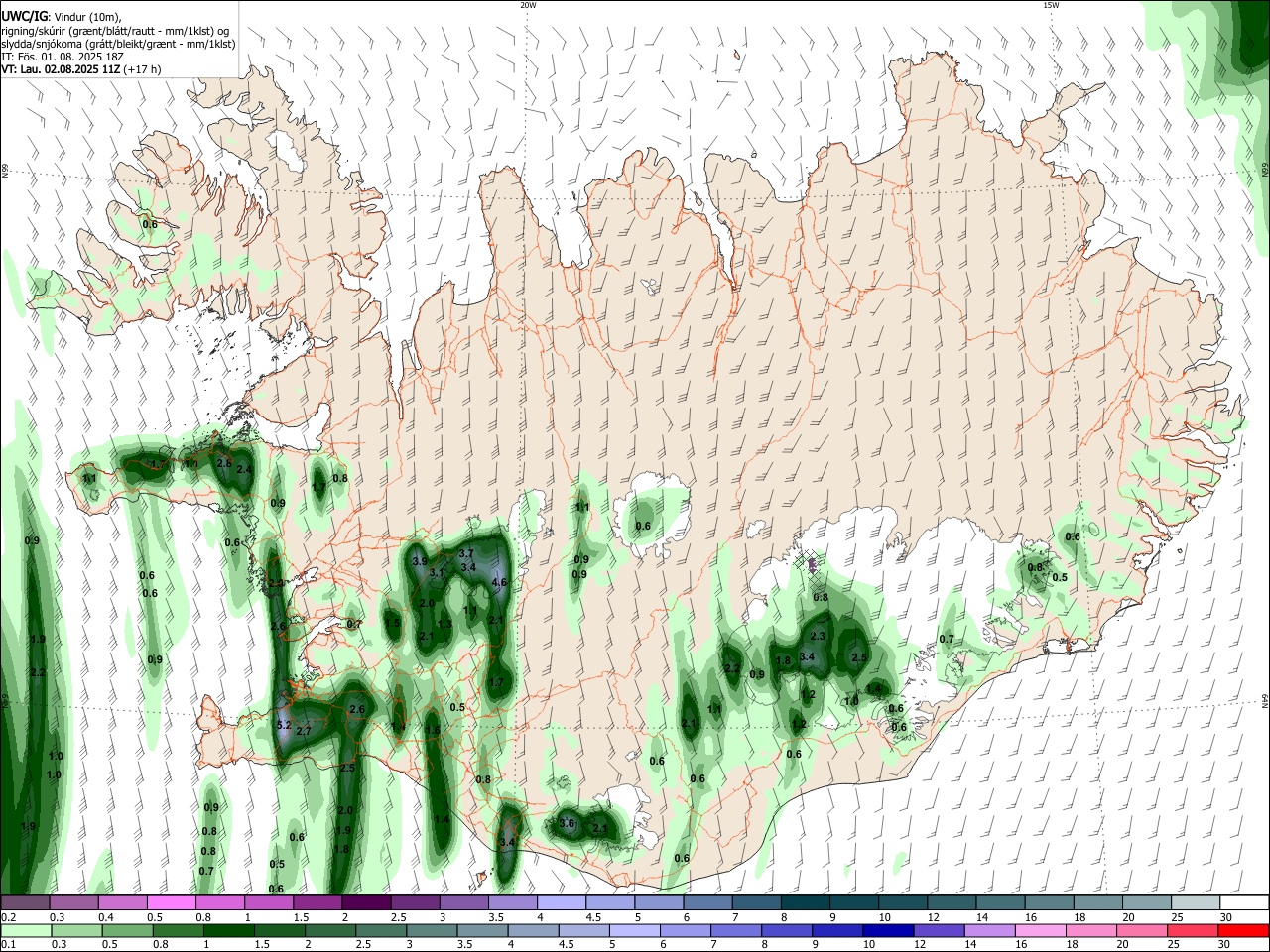The image size is (1270, 952).
Task: Click the 3.1 rainfall value label
Action: (x=436, y=573)
